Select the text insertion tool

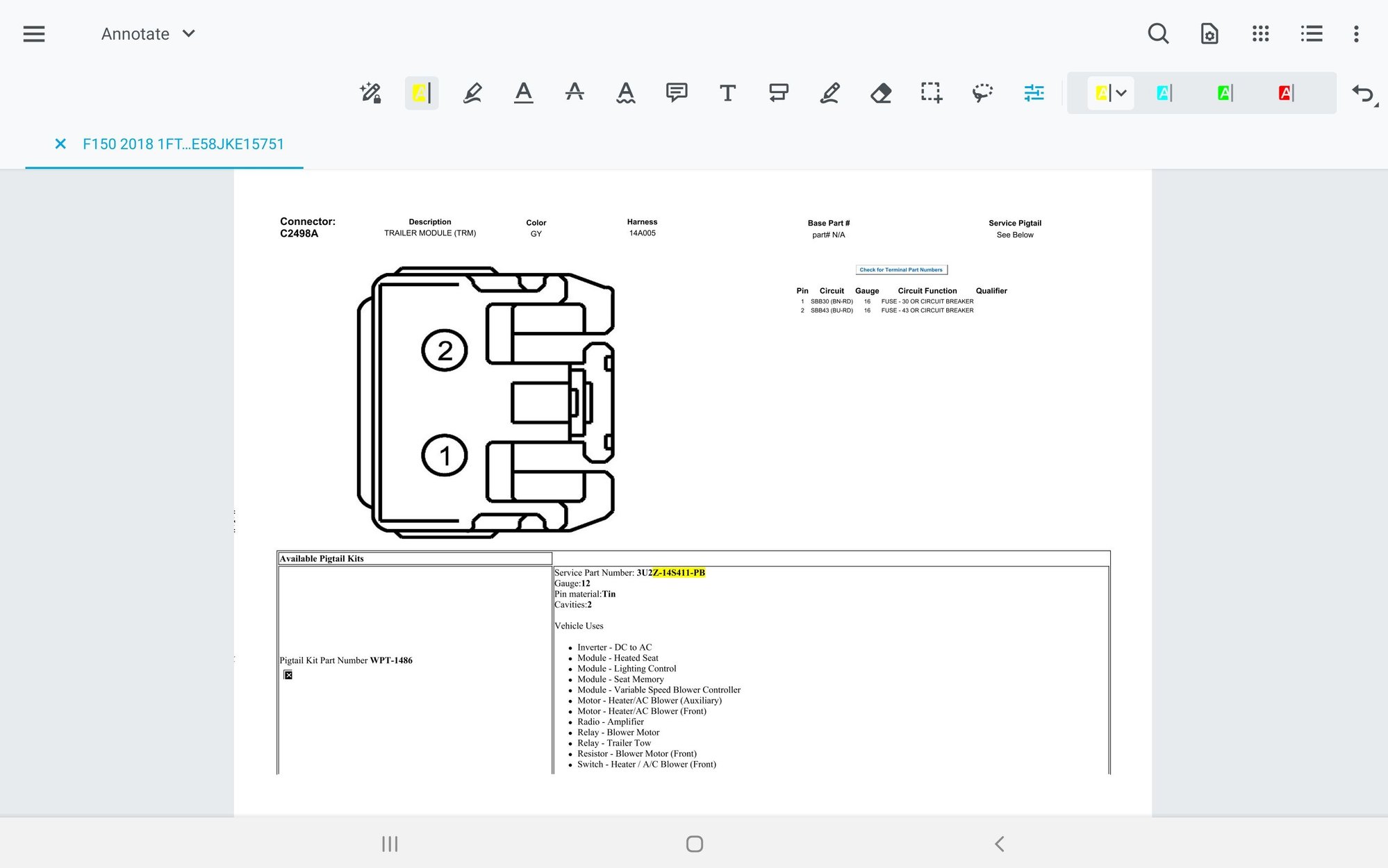coord(727,92)
